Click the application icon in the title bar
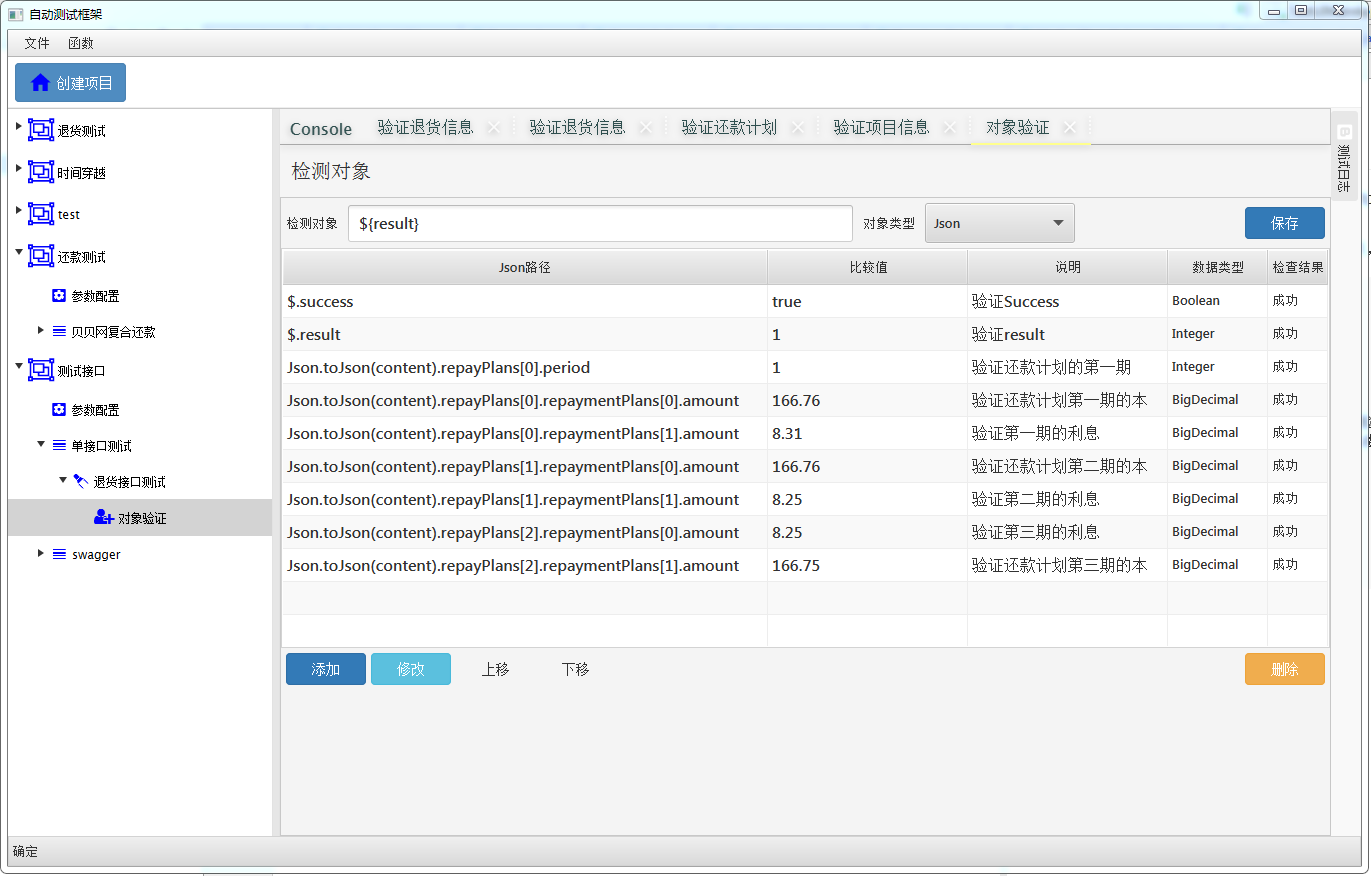1371x876 pixels. coord(16,14)
